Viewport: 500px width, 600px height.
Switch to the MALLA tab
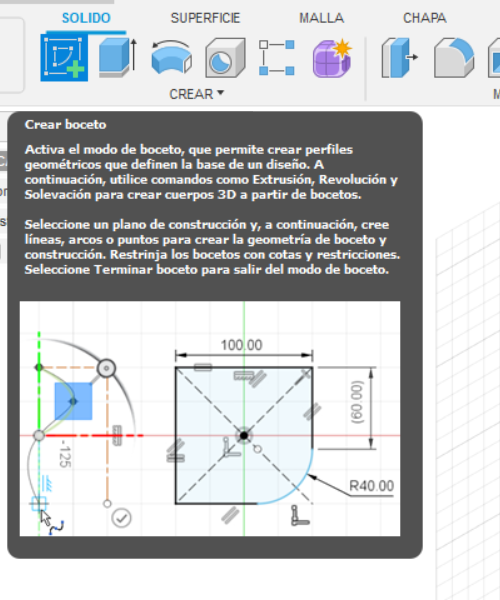coord(321,18)
